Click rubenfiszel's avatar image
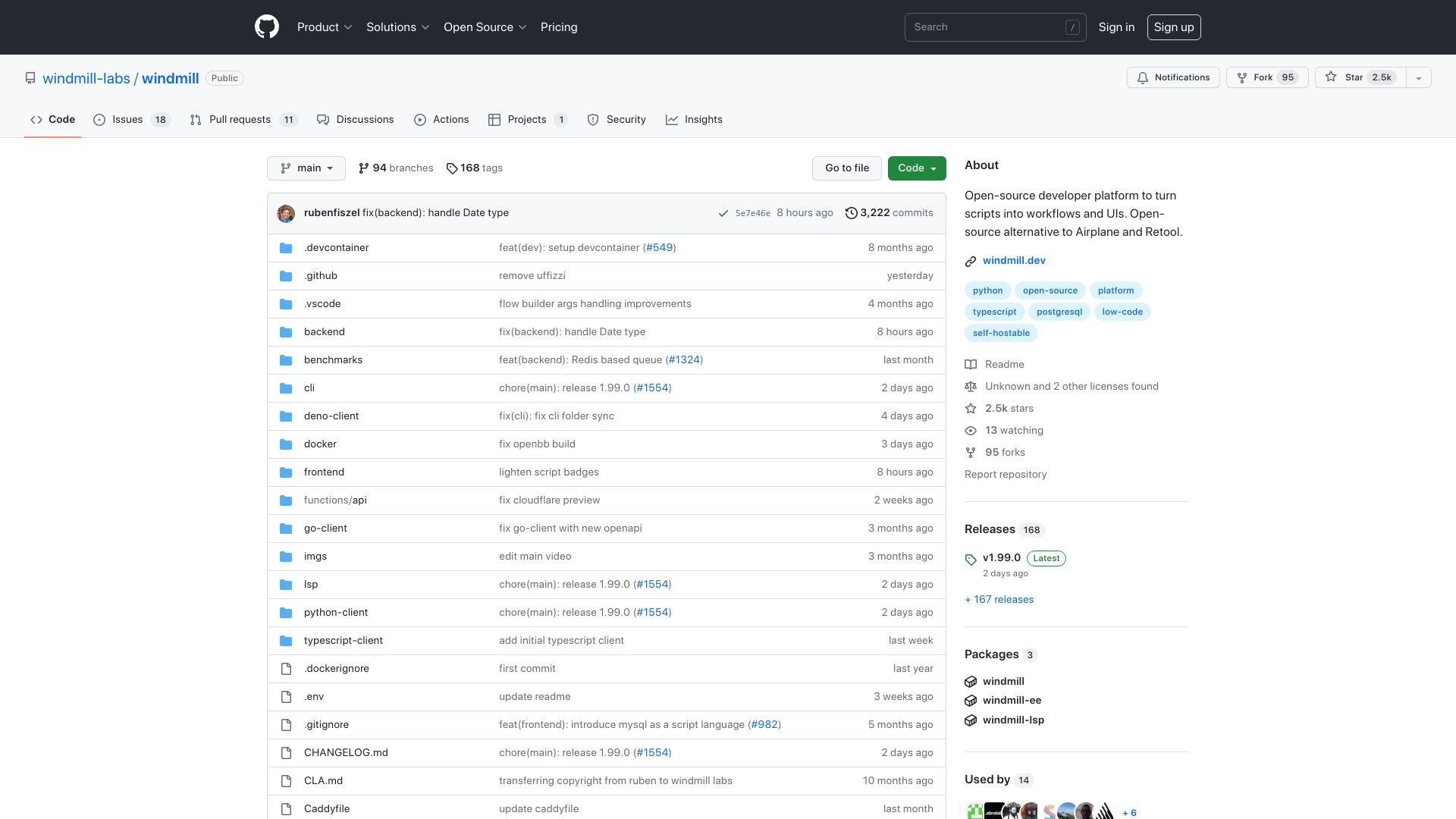Screen dimensions: 1456x819 click(286, 213)
